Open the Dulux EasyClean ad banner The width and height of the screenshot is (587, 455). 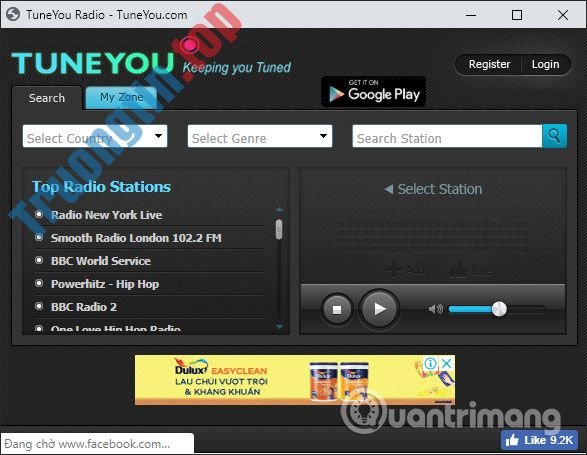tap(295, 380)
